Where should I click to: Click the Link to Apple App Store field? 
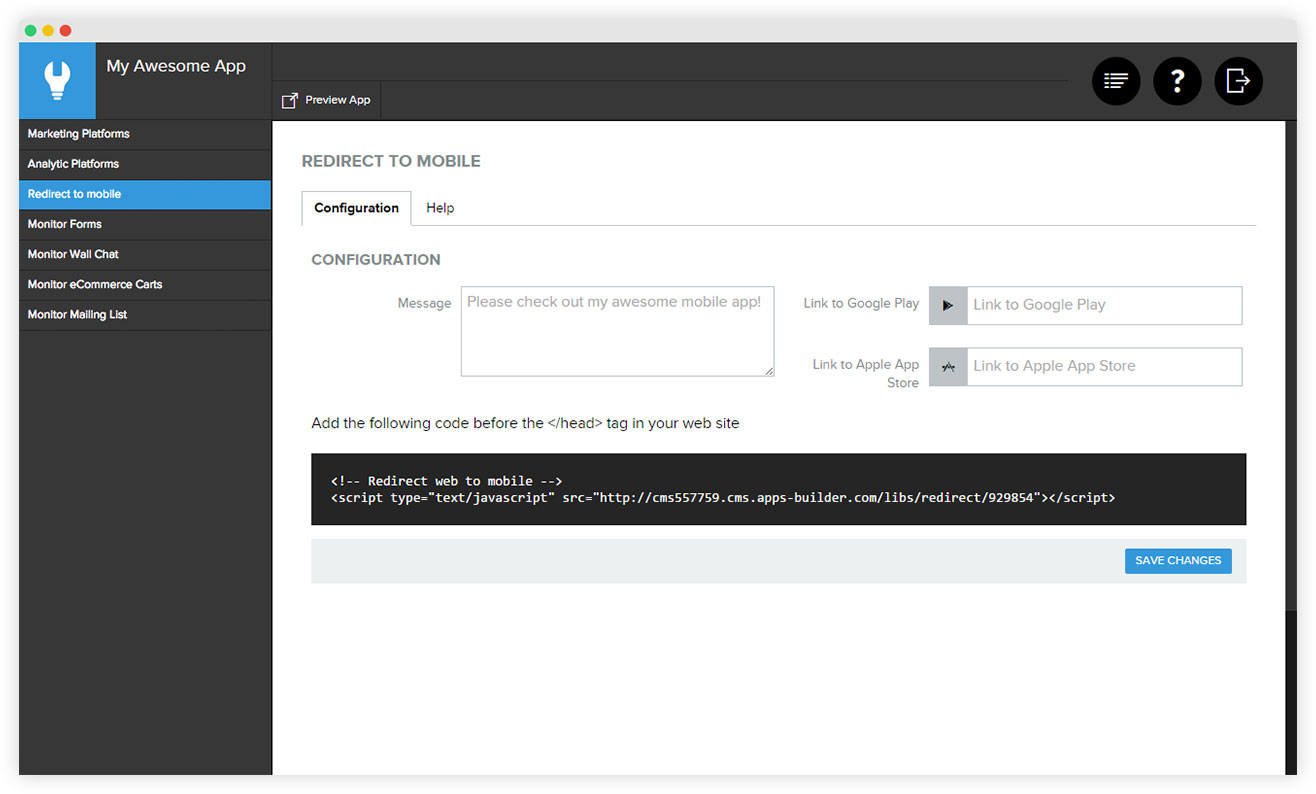pos(1104,367)
